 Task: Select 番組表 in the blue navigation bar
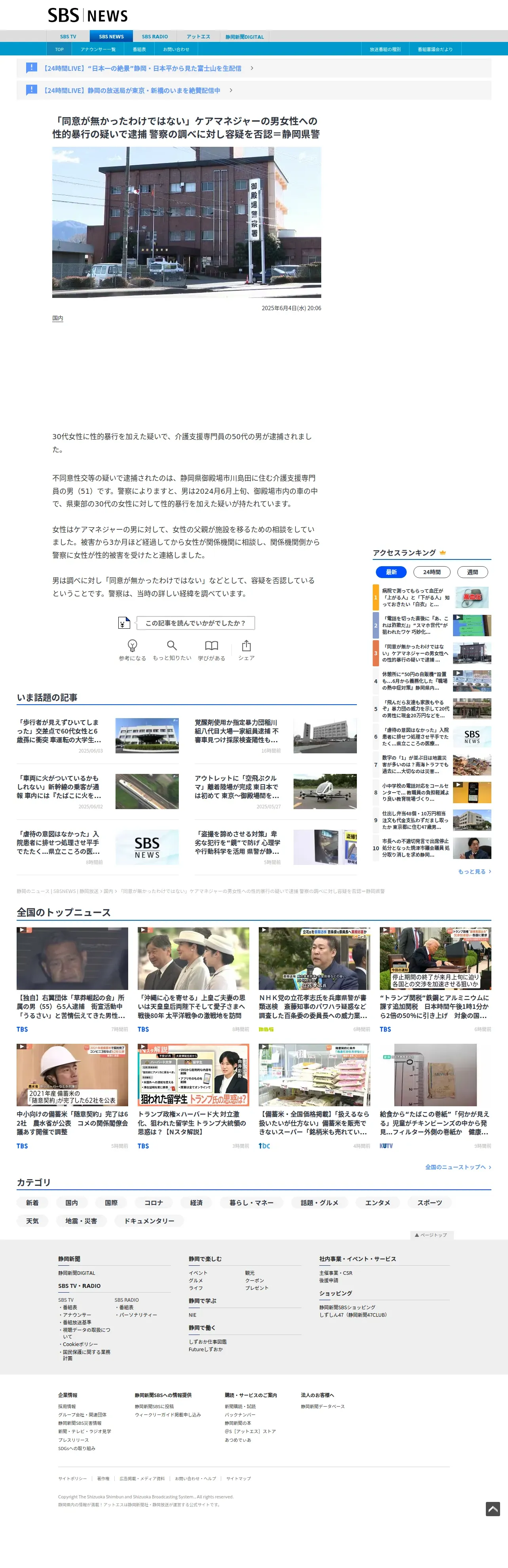click(139, 49)
